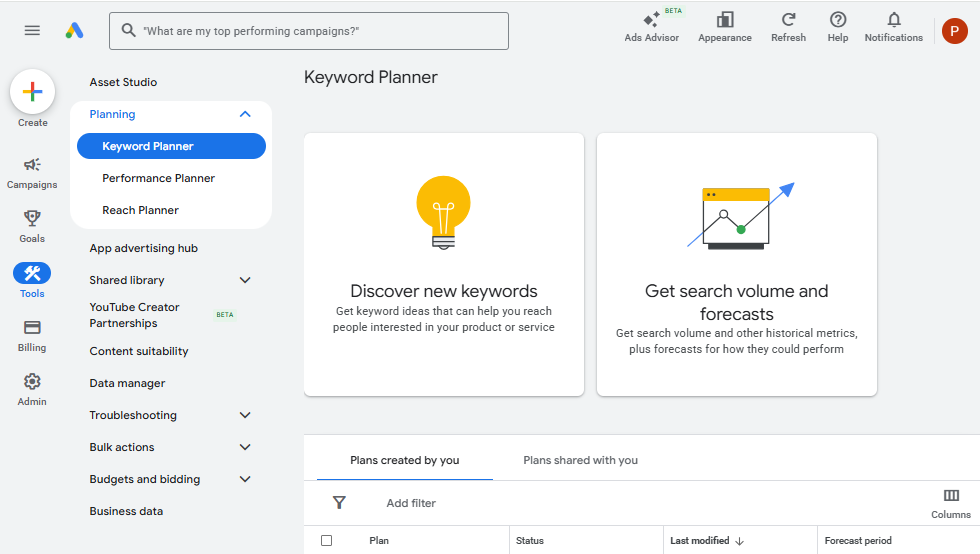This screenshot has width=980, height=554.
Task: Expand Shared library submenu
Action: coord(245,280)
